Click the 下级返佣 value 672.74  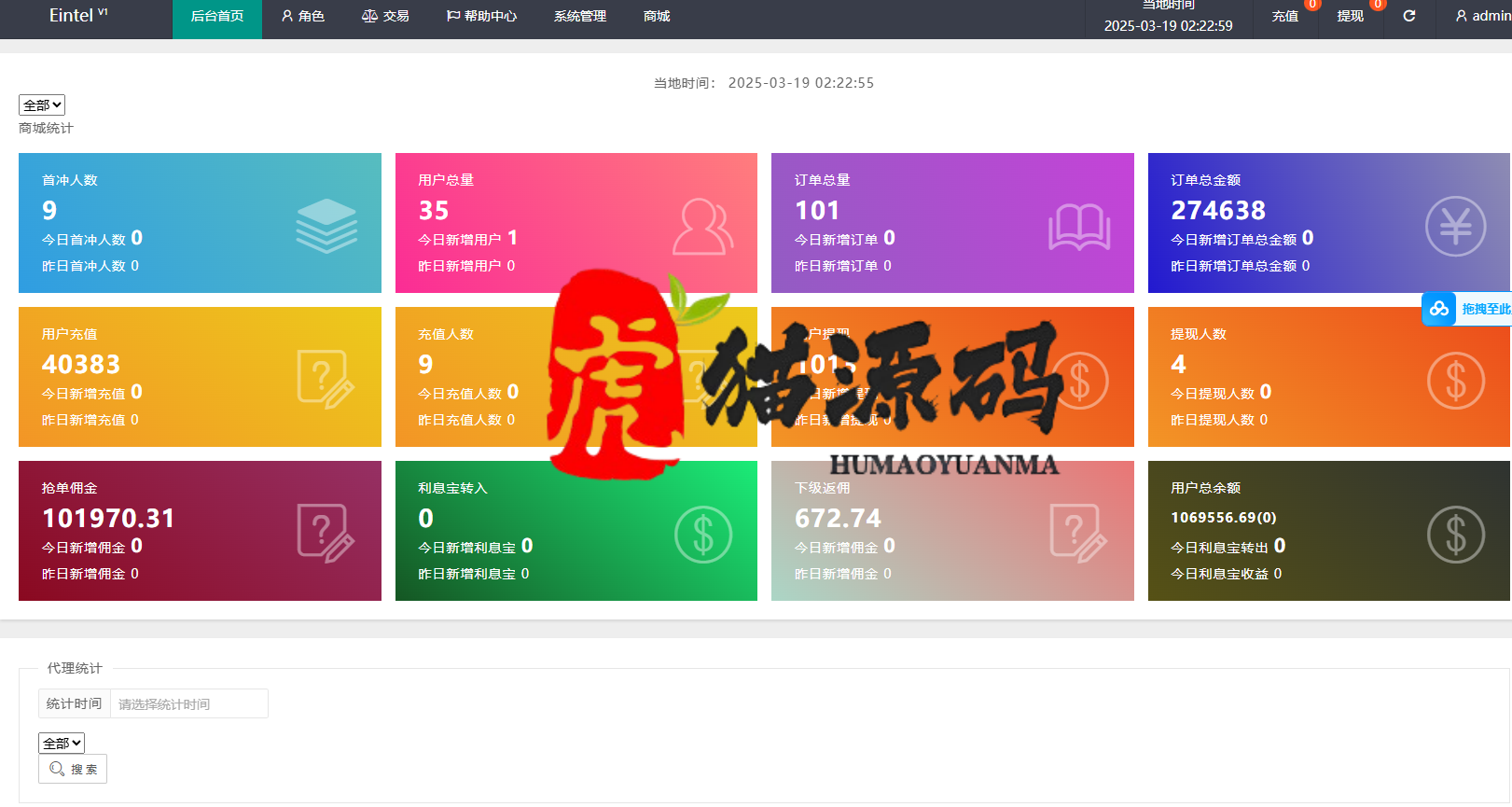[x=838, y=519]
